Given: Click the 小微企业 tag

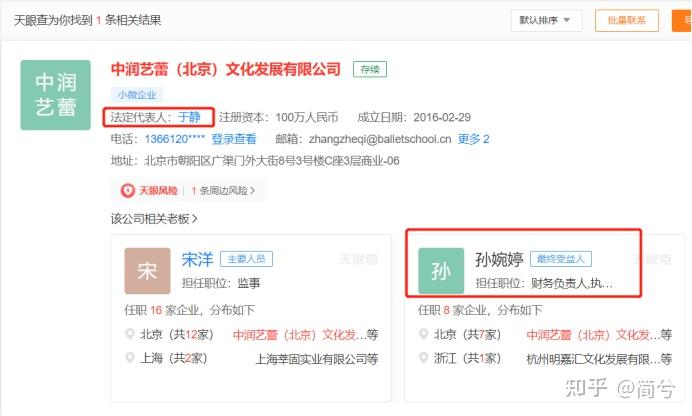Looking at the screenshot, I should pyautogui.click(x=137, y=94).
